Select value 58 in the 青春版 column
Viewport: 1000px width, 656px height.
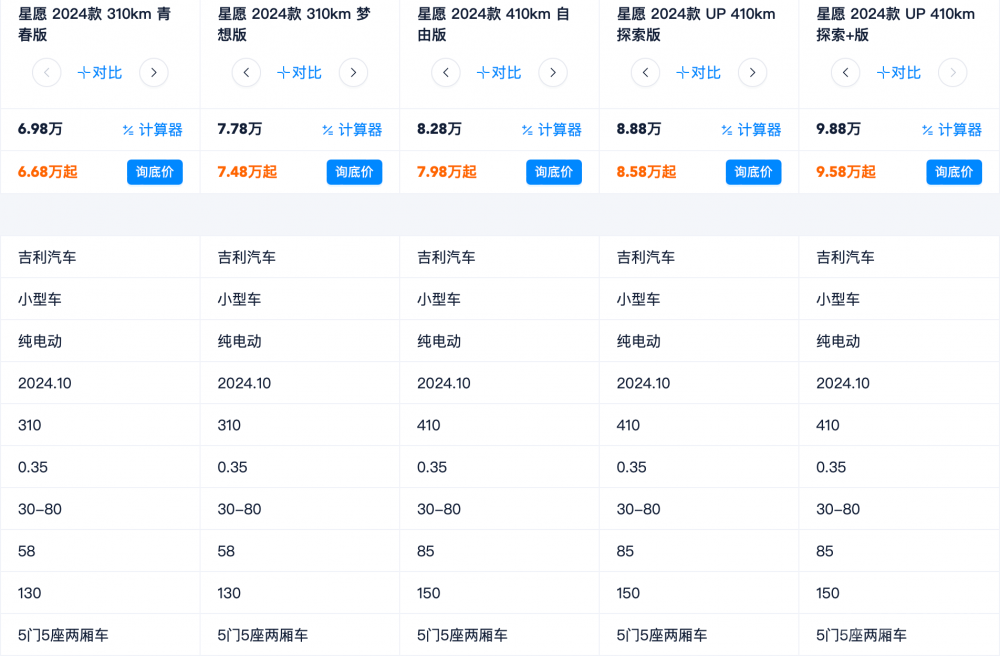click(x=27, y=552)
